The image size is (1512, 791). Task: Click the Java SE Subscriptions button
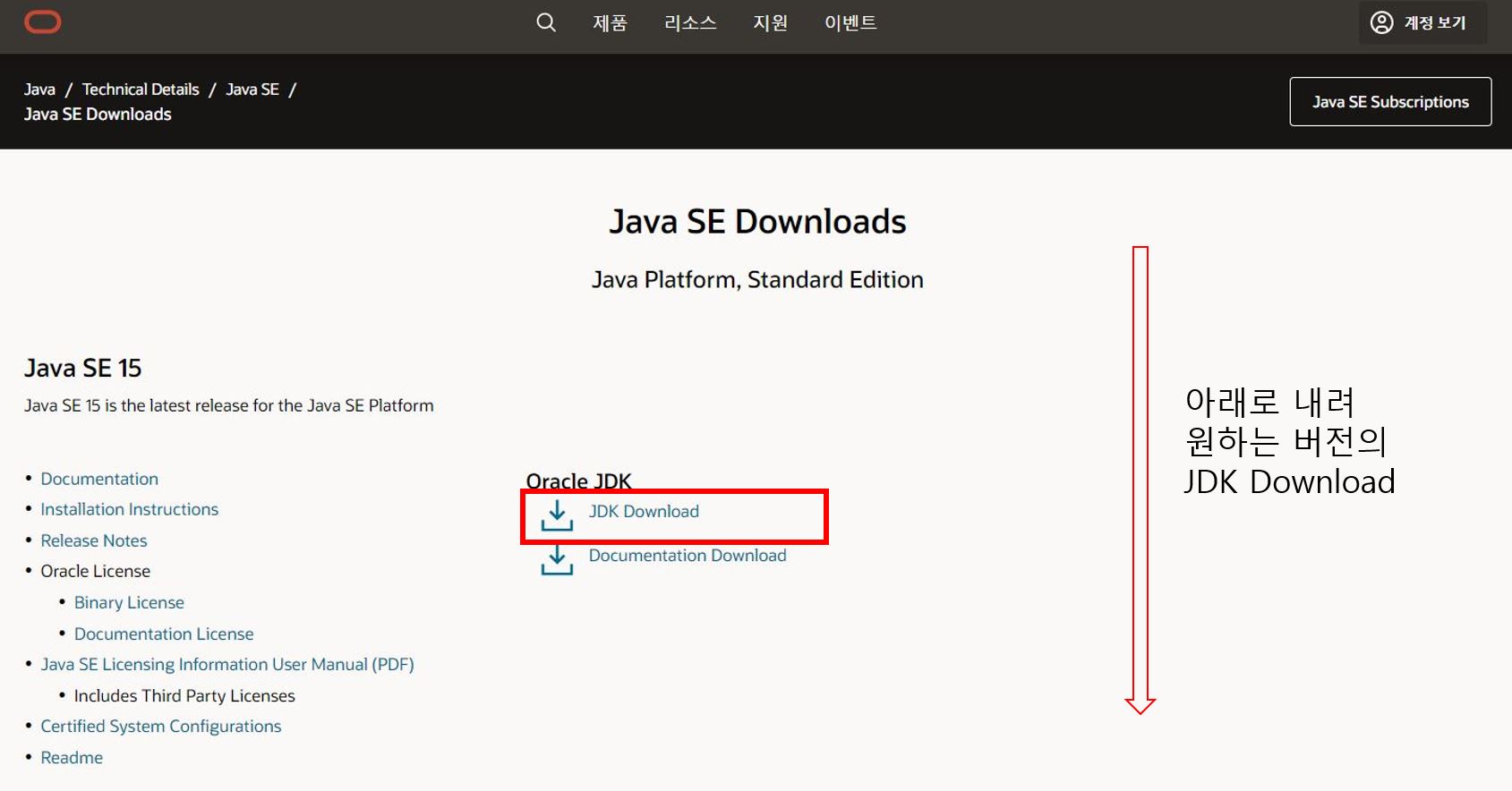point(1390,102)
